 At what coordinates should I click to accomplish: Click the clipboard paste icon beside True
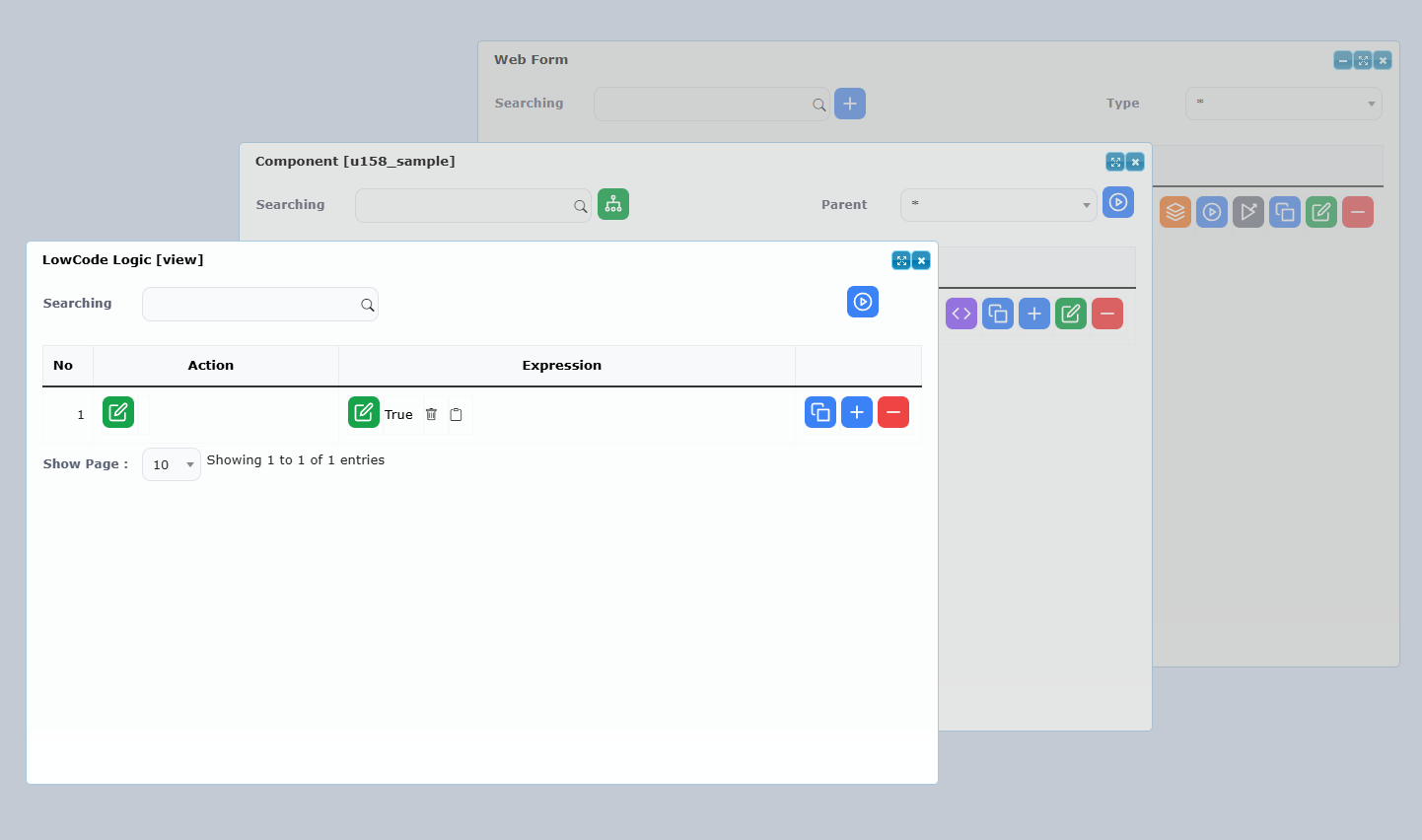(456, 414)
